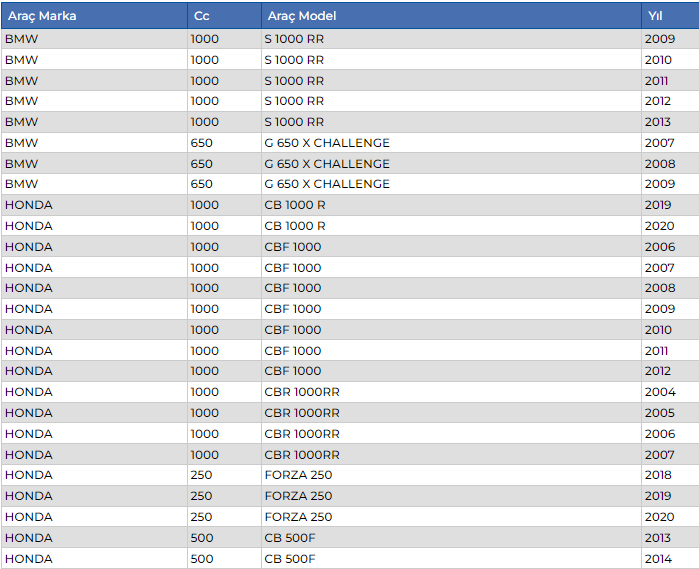Click the Yıl column header

coord(654,16)
